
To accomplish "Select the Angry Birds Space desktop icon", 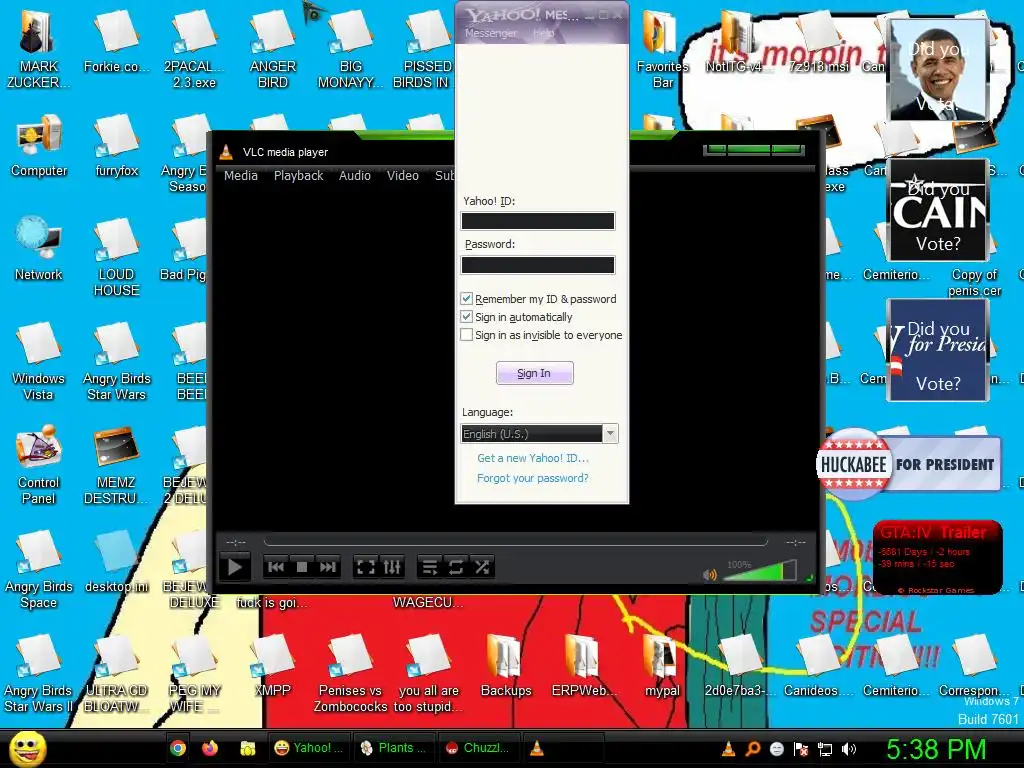I will click(x=39, y=569).
